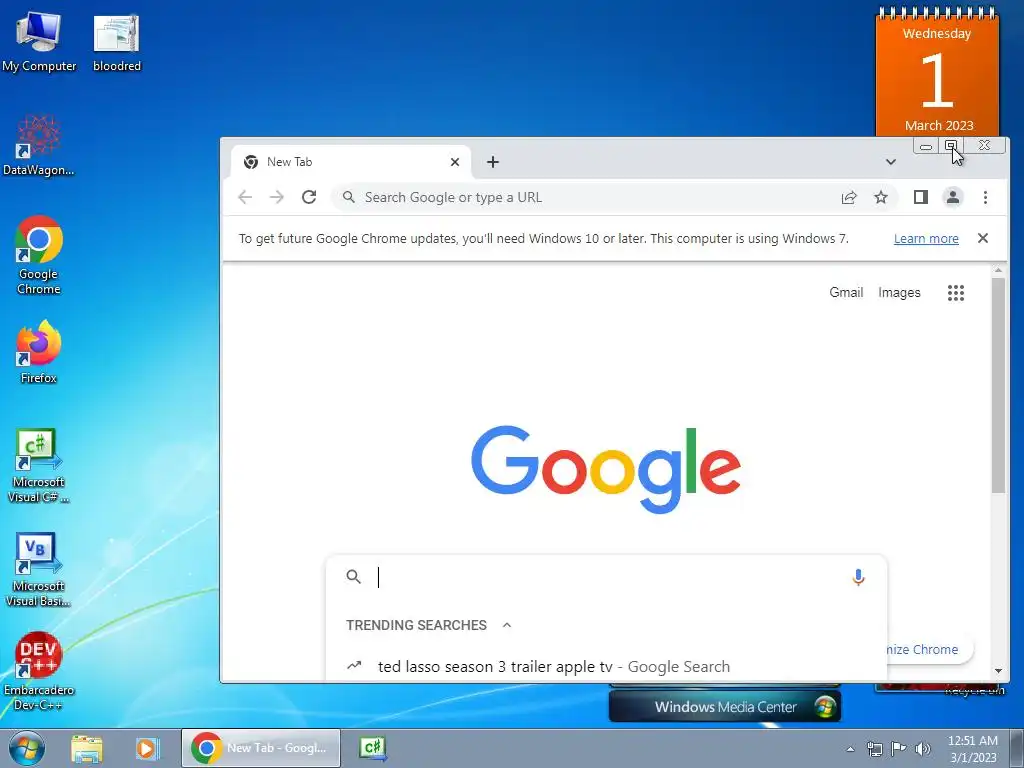Open Windows Media Player taskbar icon
Screen dimensions: 1024x768
(x=147, y=748)
